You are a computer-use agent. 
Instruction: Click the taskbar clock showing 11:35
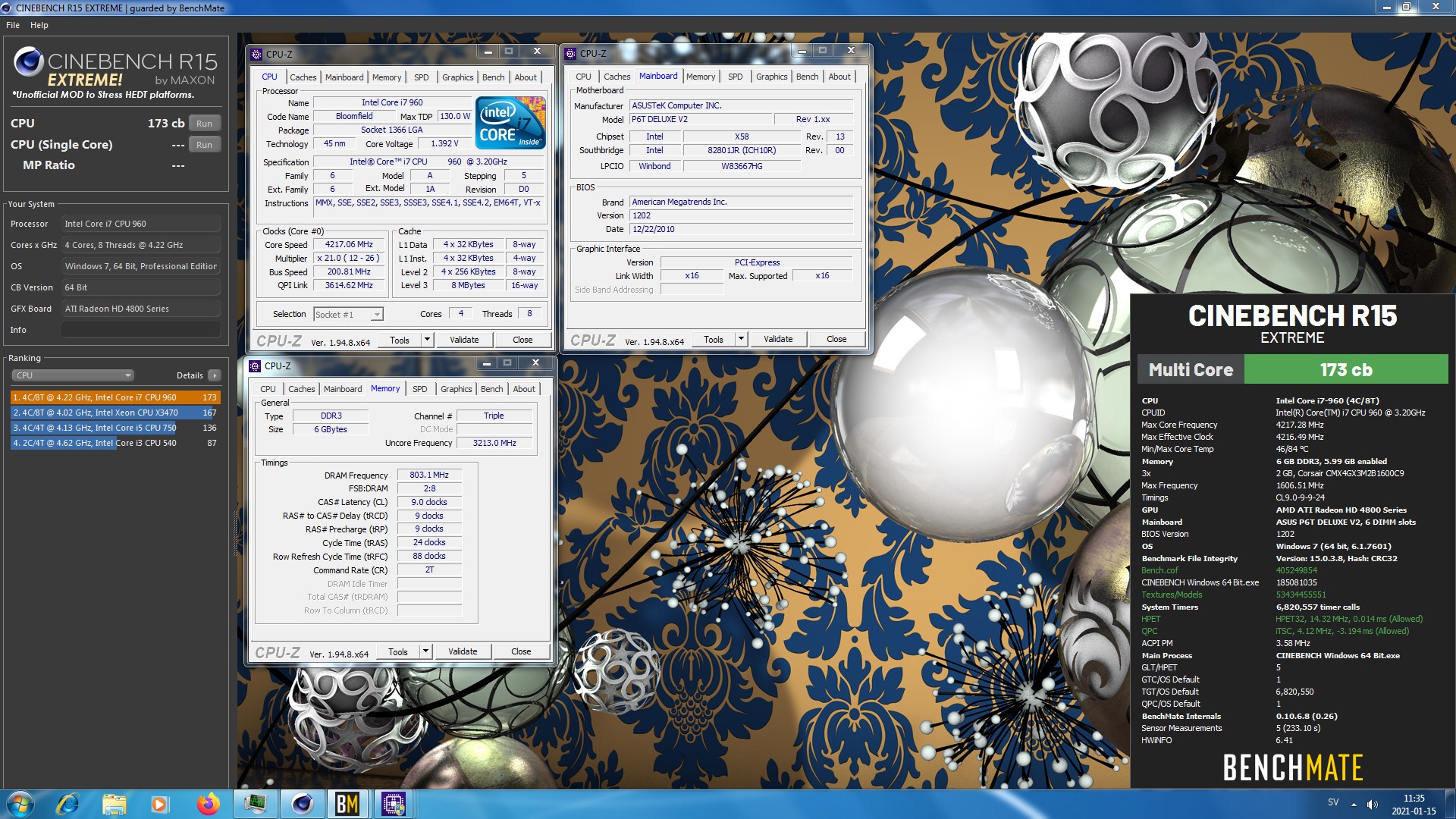click(1414, 804)
